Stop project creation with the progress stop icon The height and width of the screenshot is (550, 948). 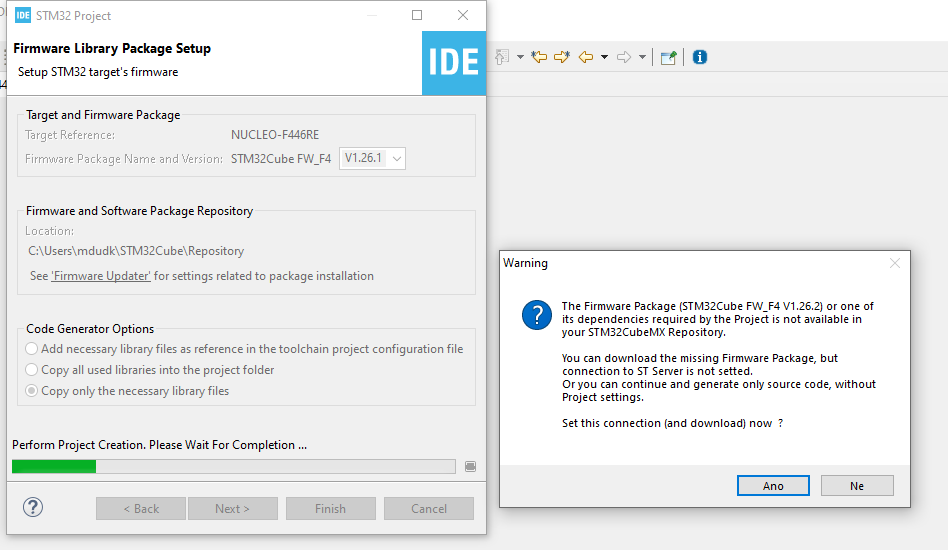pyautogui.click(x=470, y=467)
